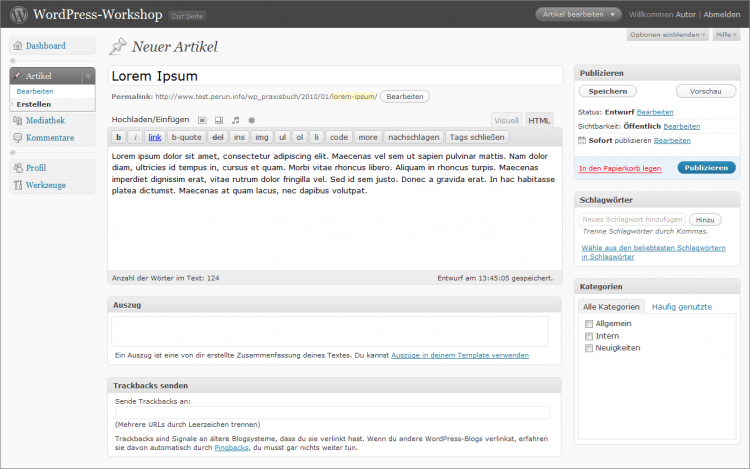The height and width of the screenshot is (469, 750).
Task: Open Dashboard via its house icon
Action: [x=18, y=46]
